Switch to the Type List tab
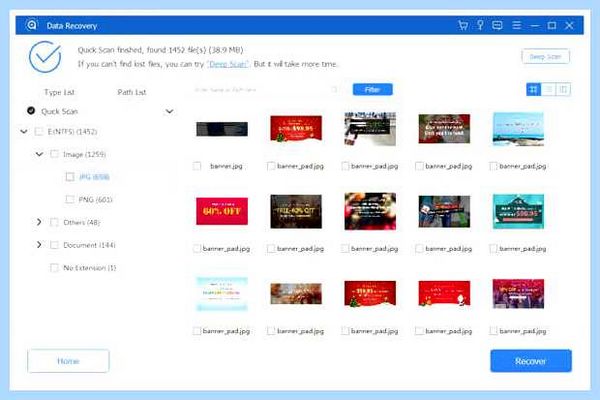Viewport: 600px width, 400px height. click(x=59, y=92)
